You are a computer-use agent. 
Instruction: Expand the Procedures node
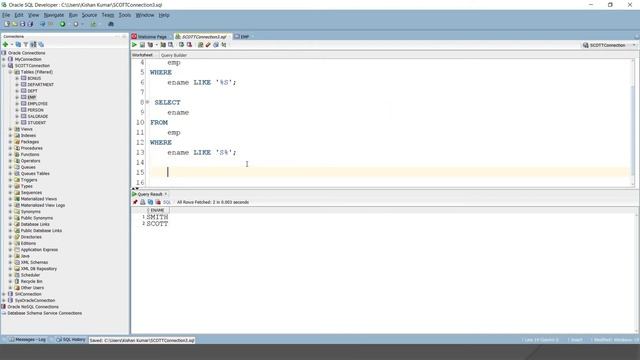[x=11, y=148]
